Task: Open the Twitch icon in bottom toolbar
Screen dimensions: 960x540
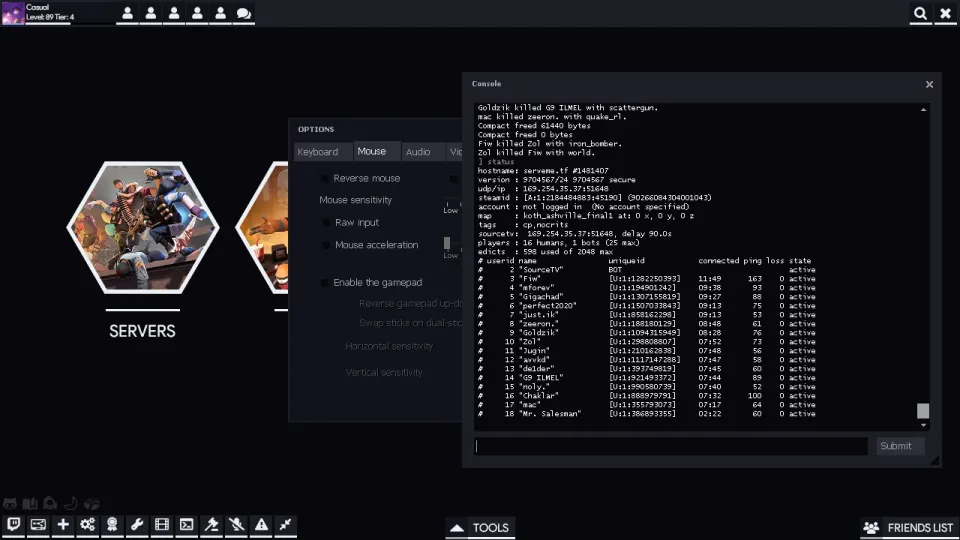Action: 13,524
